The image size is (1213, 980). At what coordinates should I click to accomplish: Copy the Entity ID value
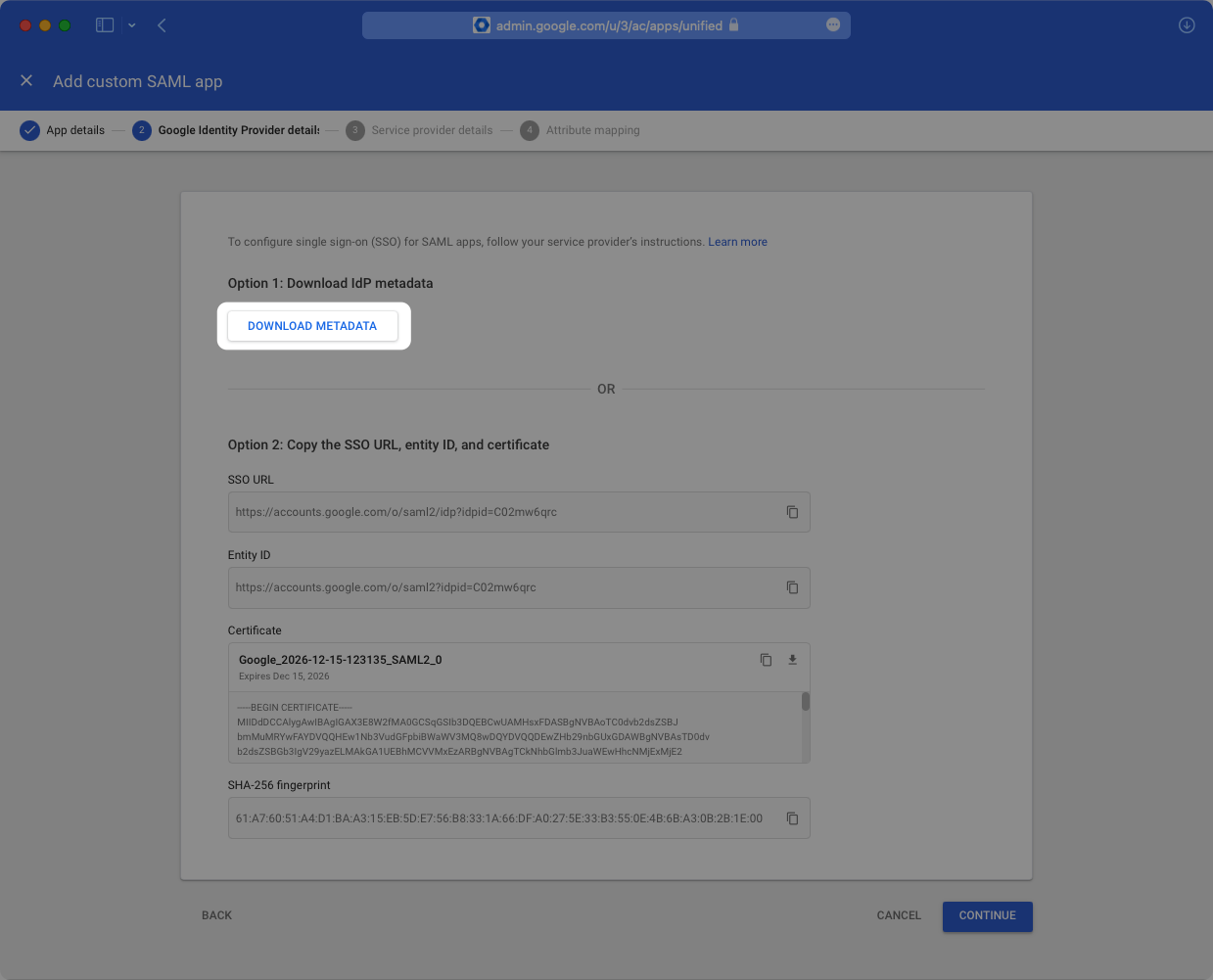(792, 587)
